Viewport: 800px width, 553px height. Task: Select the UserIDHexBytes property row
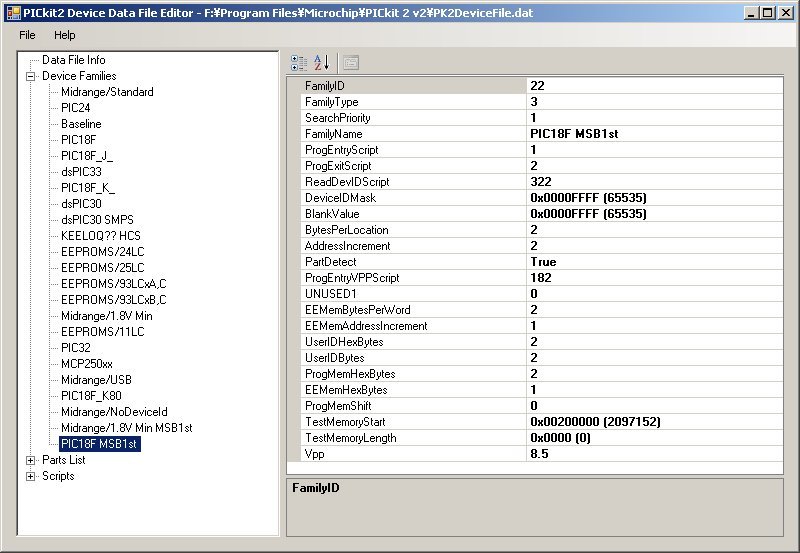point(542,342)
